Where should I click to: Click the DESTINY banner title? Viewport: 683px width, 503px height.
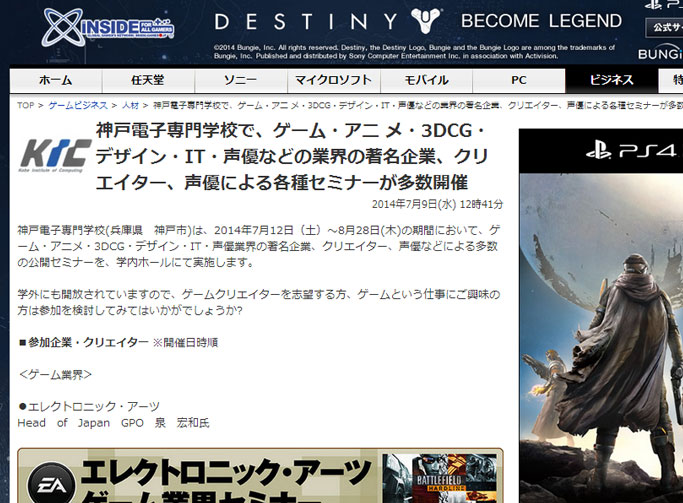click(x=306, y=21)
